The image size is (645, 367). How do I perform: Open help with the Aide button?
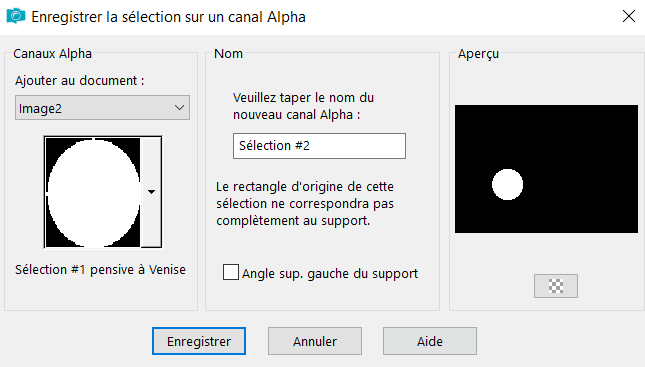coord(430,341)
